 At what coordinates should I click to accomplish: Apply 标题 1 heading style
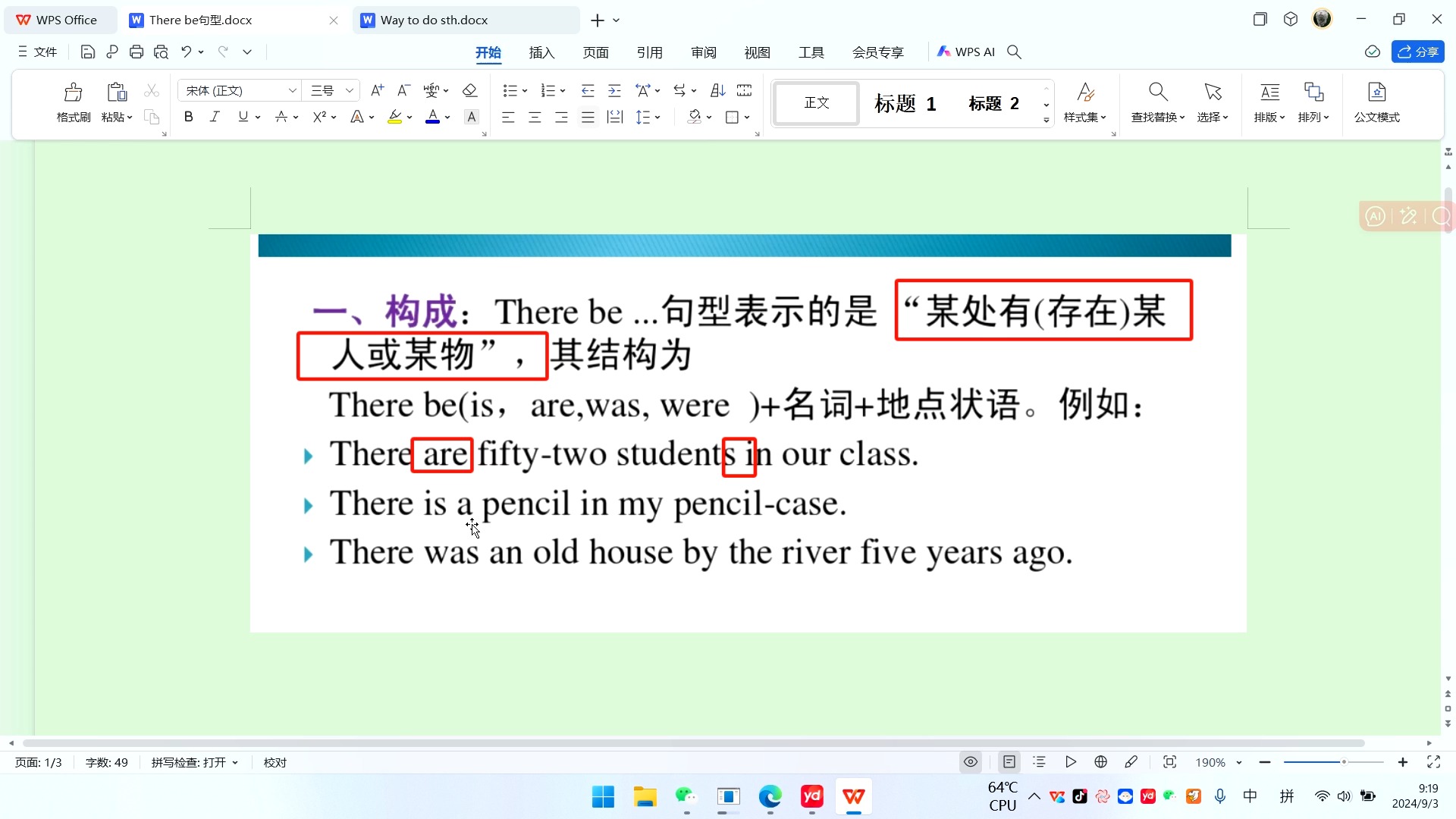905,103
